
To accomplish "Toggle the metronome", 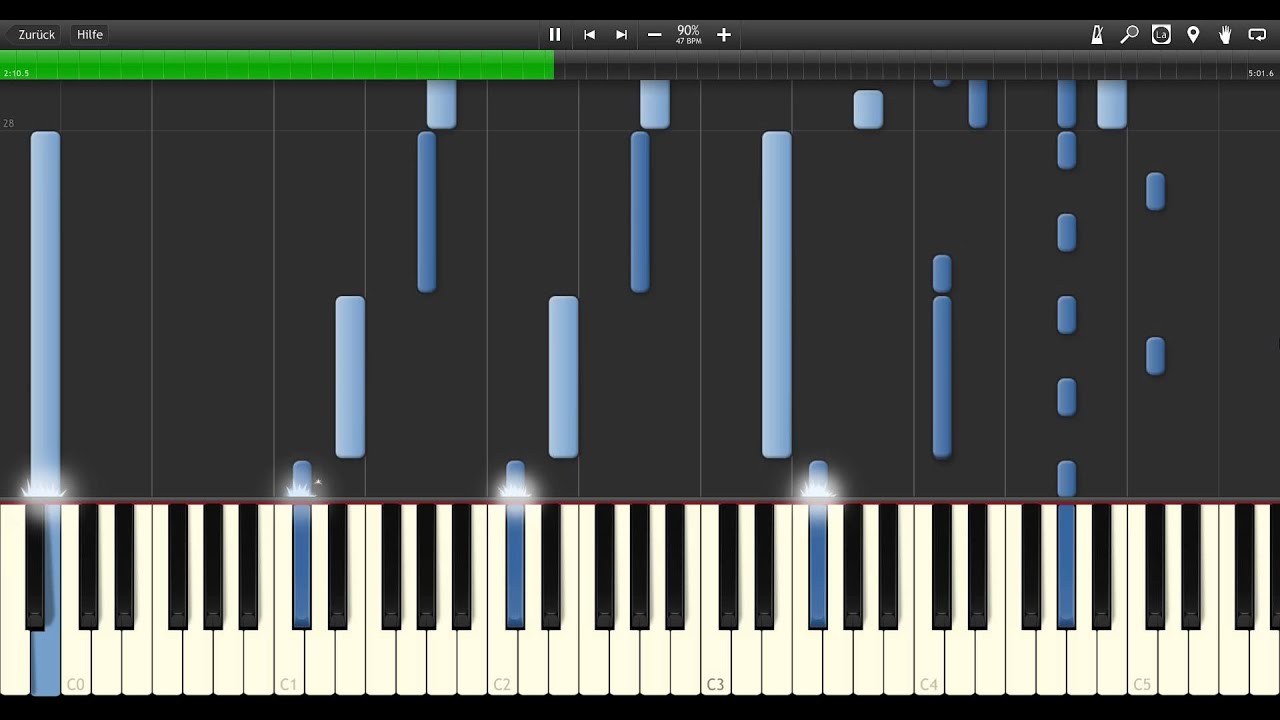I will (1097, 34).
